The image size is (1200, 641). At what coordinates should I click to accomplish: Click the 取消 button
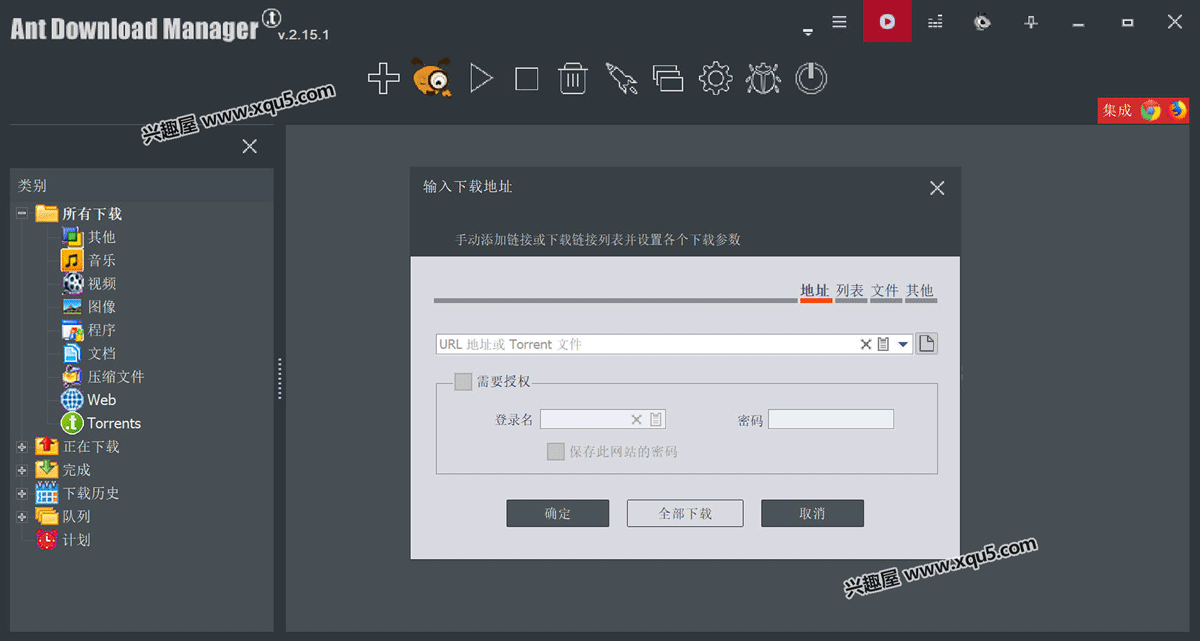(x=812, y=513)
